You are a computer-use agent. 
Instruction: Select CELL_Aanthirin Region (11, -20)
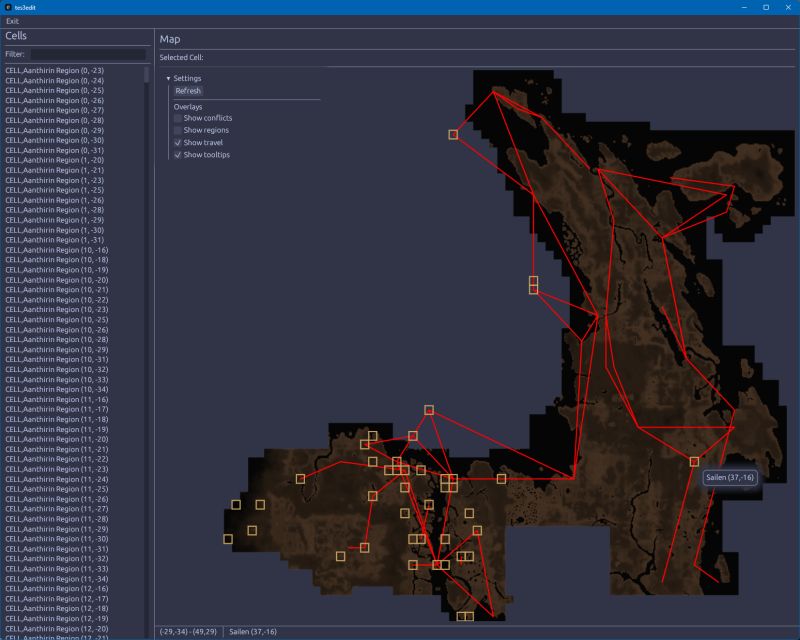click(x=57, y=439)
